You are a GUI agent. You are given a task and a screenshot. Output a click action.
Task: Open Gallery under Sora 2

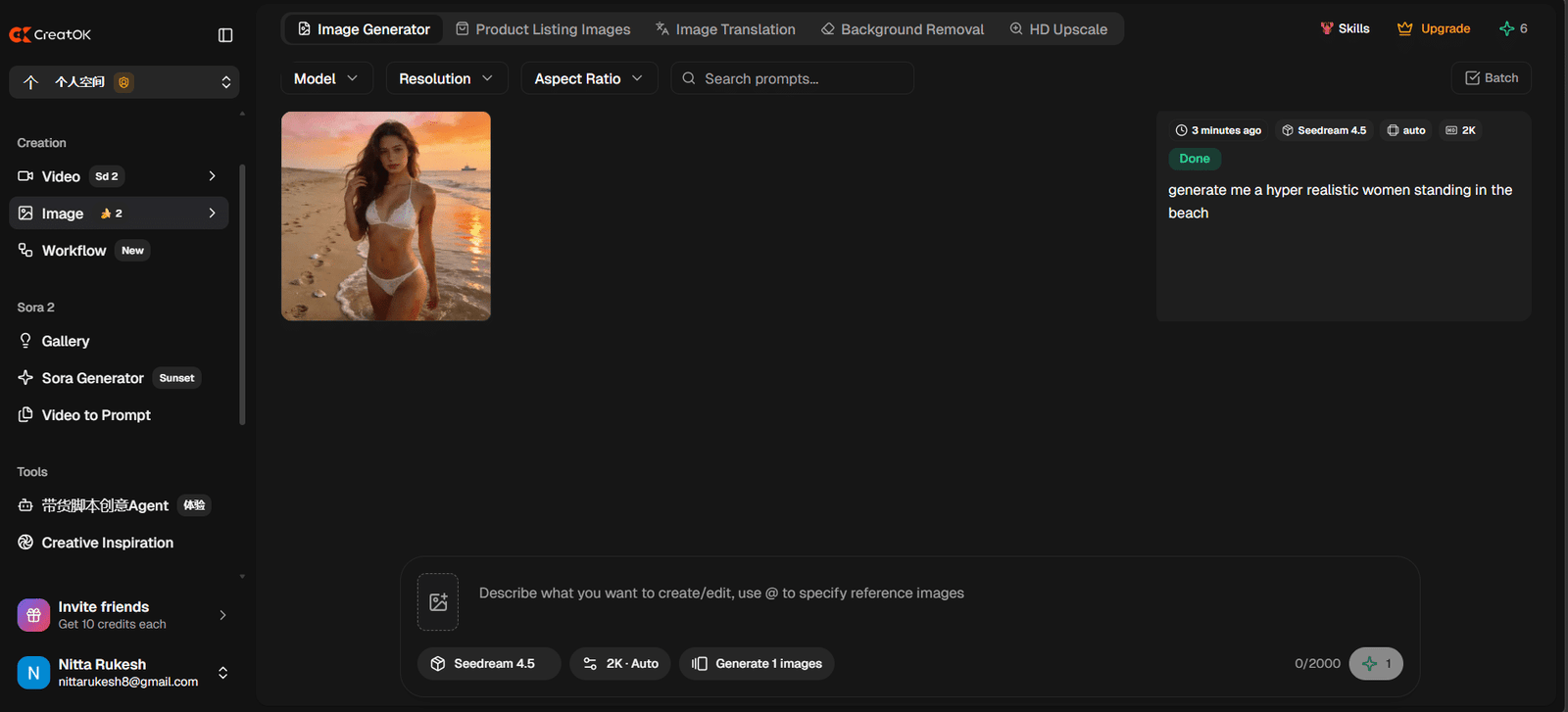point(66,341)
